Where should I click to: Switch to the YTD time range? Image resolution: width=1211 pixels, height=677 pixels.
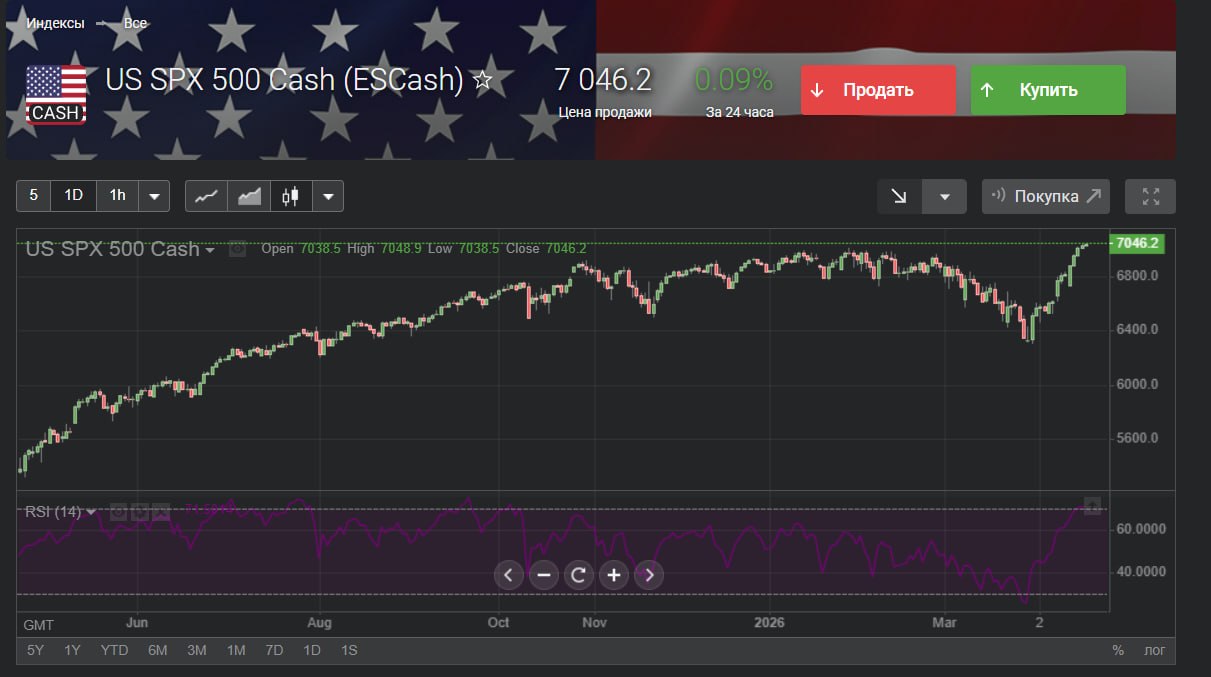(x=114, y=650)
